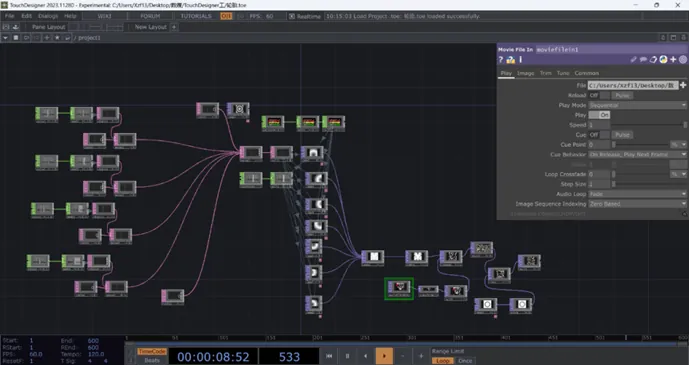Viewport: 689px width, 365px height.
Task: Click the plus icon in network path bar
Action: point(47,38)
